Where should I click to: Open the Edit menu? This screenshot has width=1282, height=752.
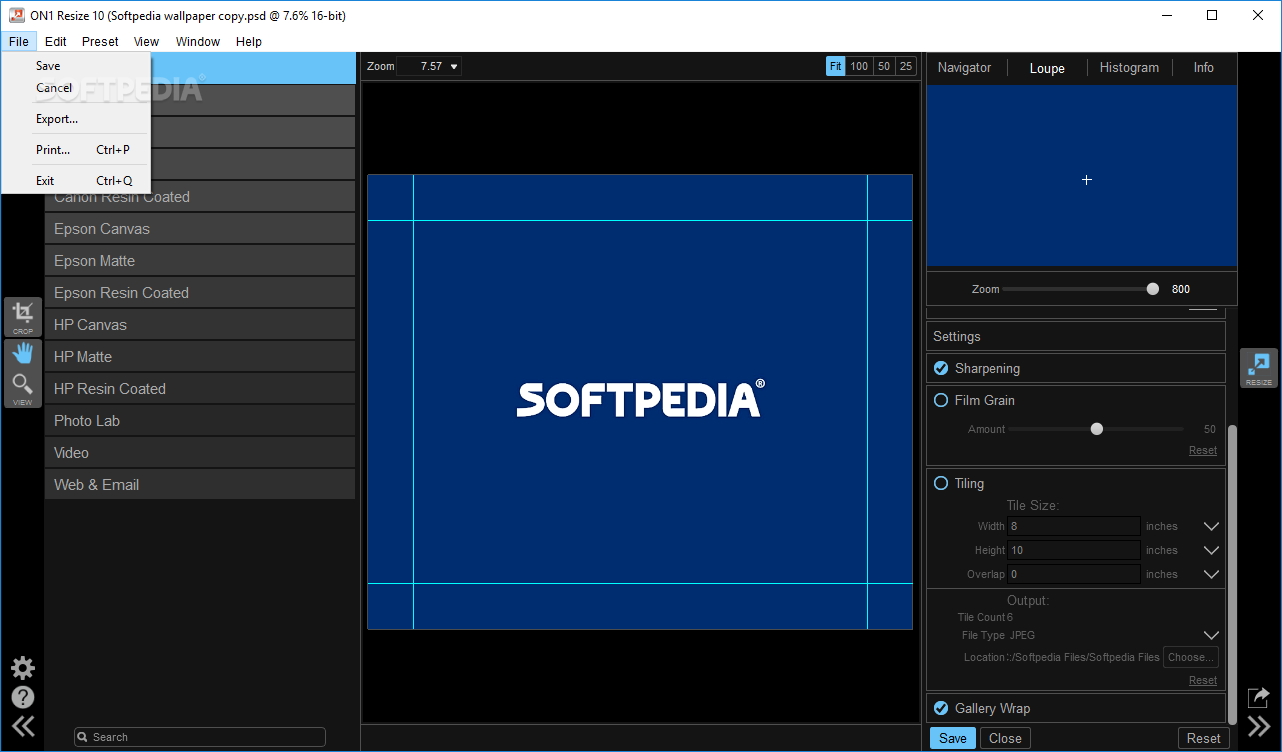click(56, 41)
